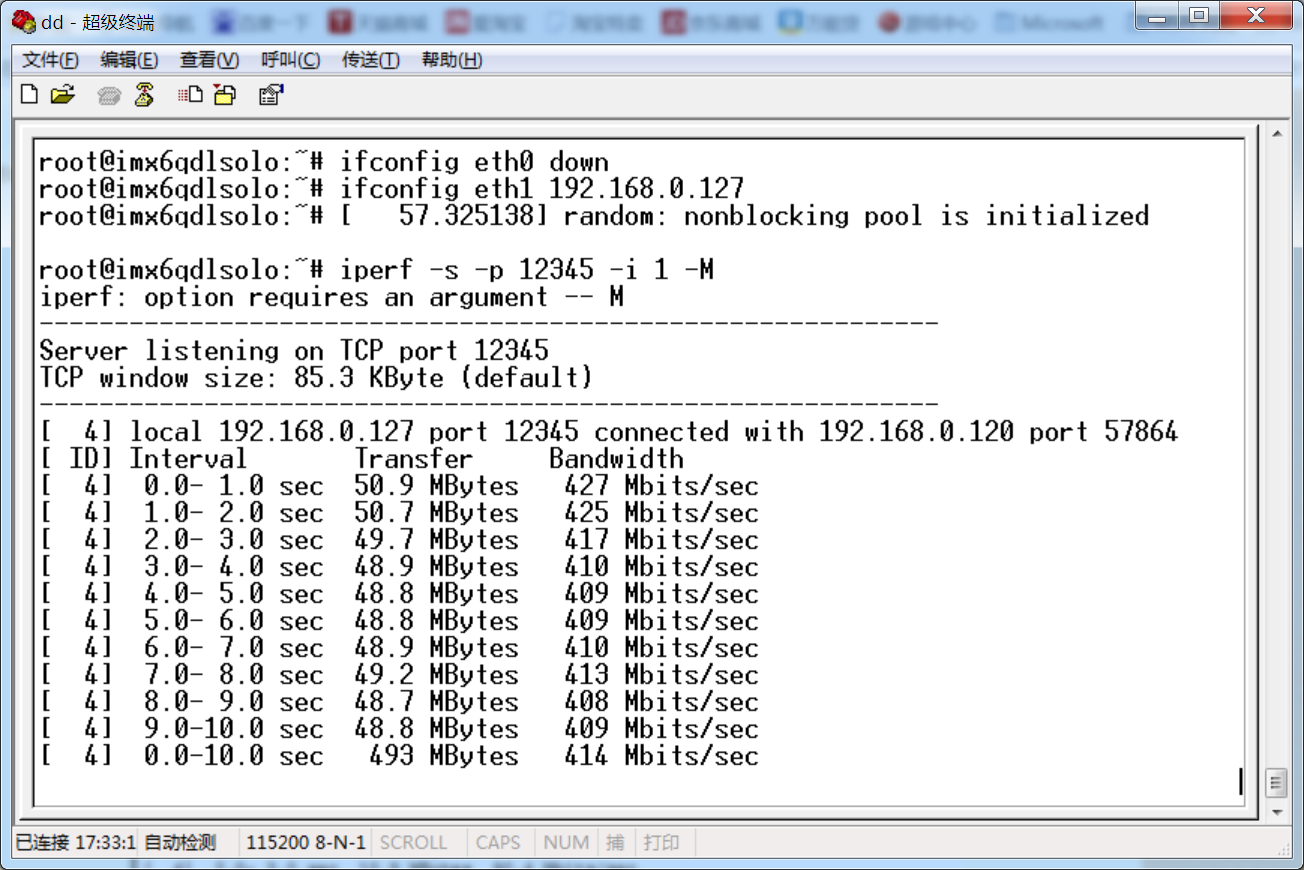Screen dimensions: 1304x870
Task: Click the New connection toolbar icon
Action: pos(30,95)
